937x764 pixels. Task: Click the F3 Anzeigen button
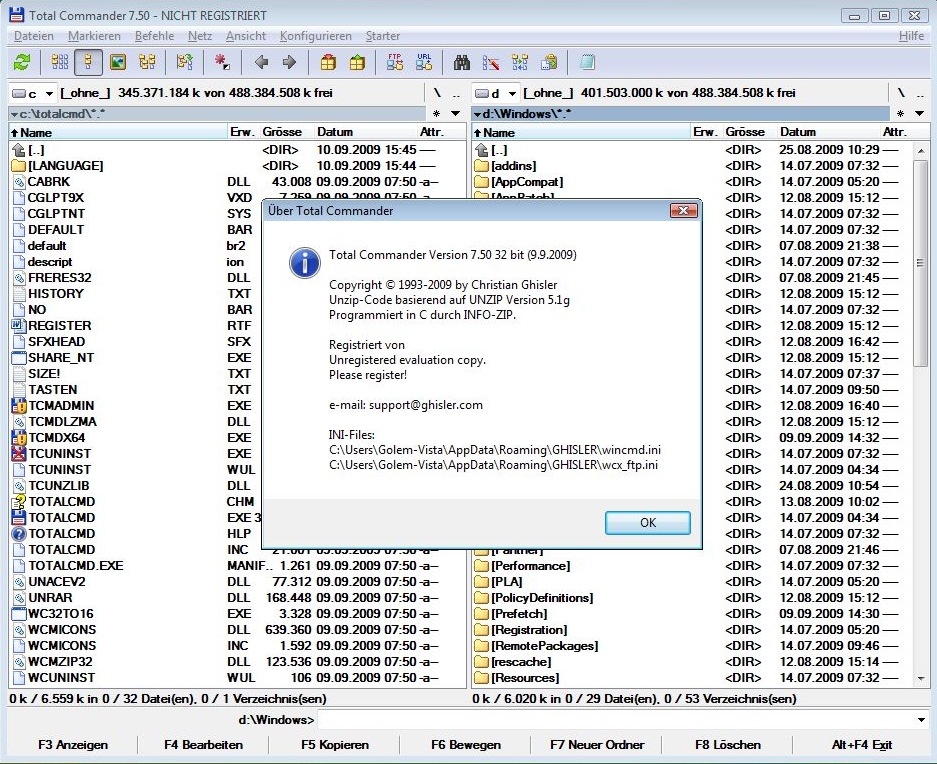pyautogui.click(x=73, y=745)
